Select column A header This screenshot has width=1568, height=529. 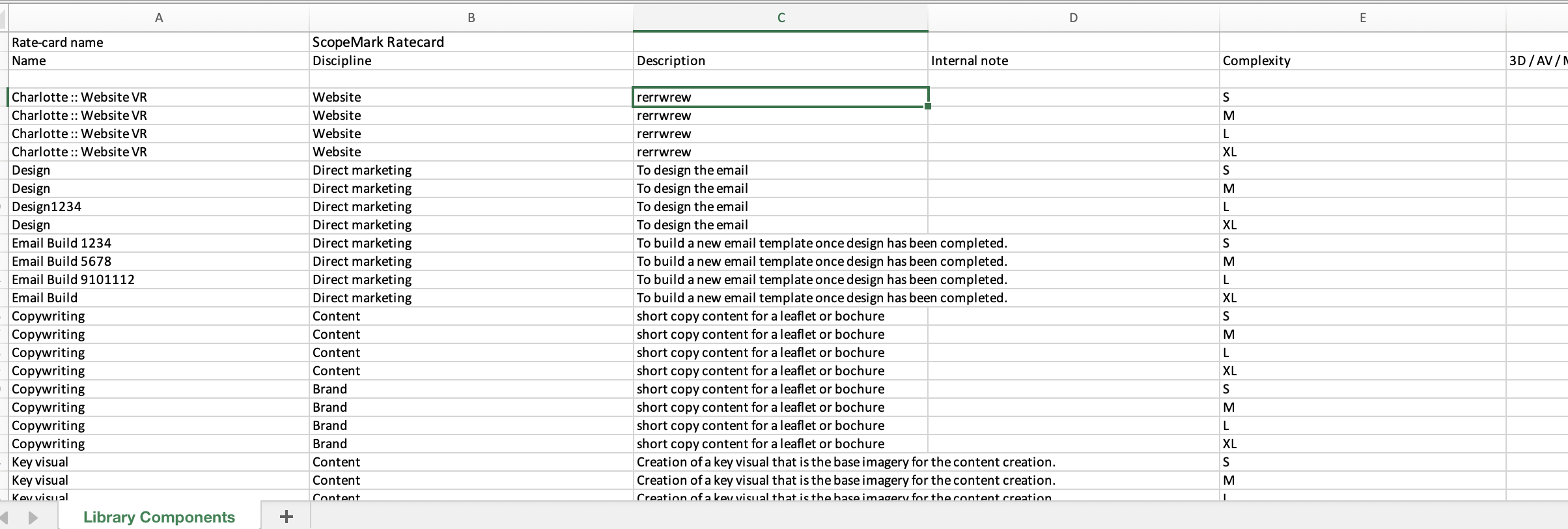pyautogui.click(x=158, y=18)
